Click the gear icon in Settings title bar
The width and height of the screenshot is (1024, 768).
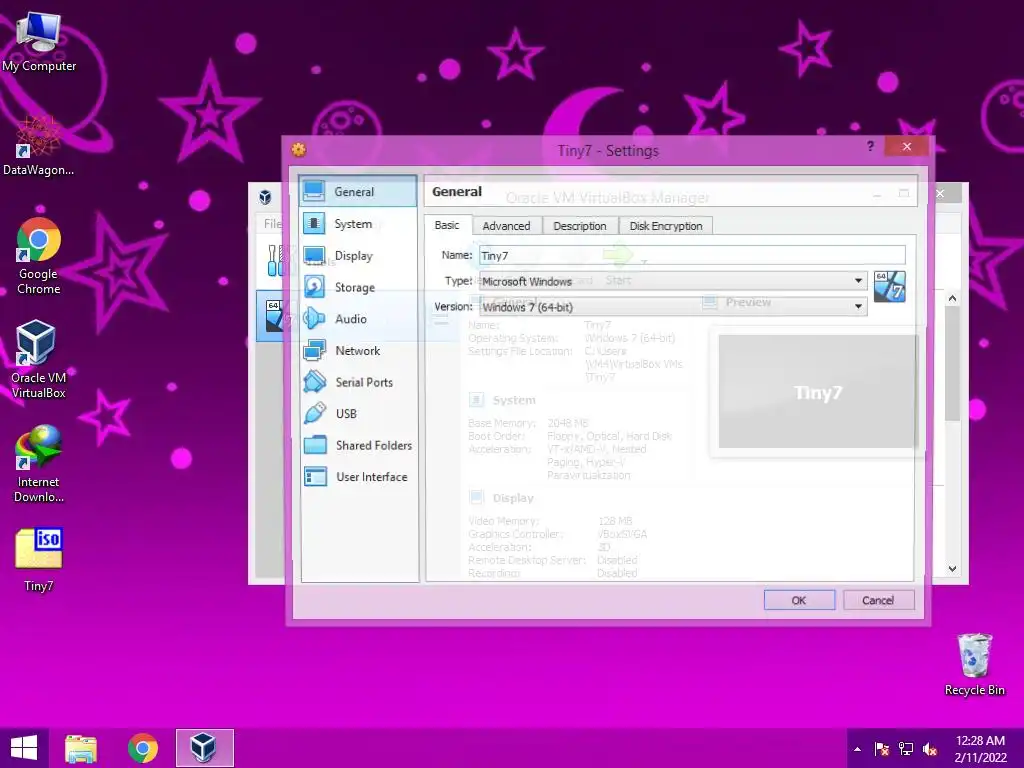click(298, 150)
